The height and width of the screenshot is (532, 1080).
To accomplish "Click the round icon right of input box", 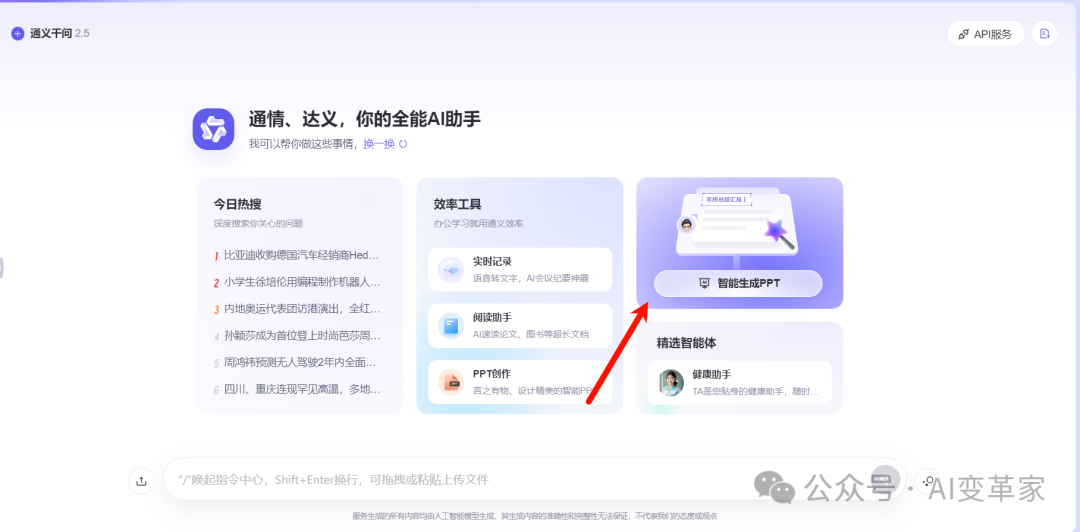I will 928,481.
